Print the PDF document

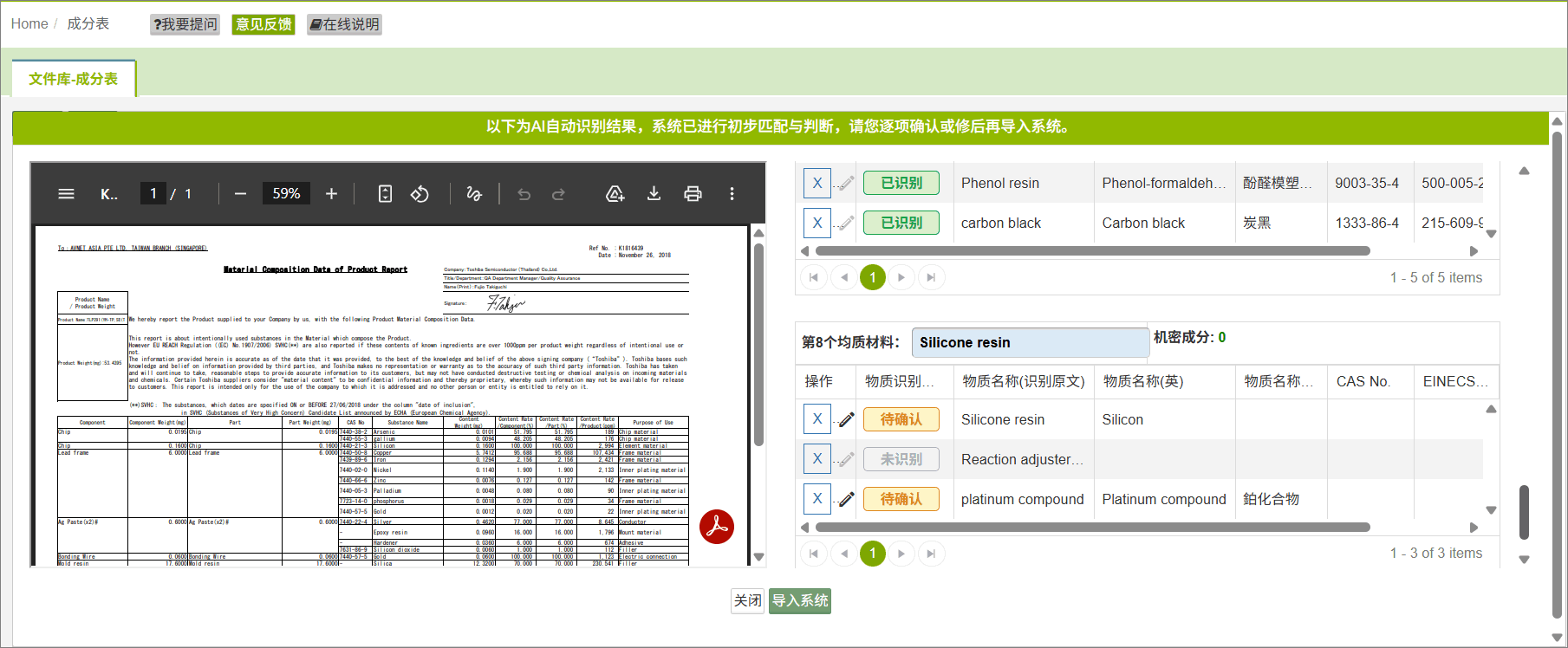[x=693, y=194]
